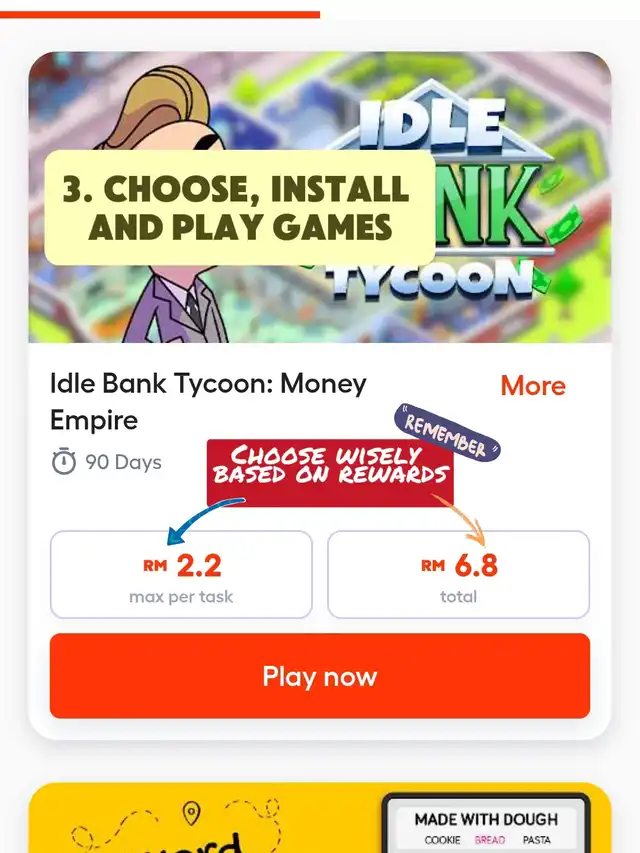Tap the 90 Days duration label
Image resolution: width=640 pixels, height=853 pixels.
pyautogui.click(x=124, y=462)
